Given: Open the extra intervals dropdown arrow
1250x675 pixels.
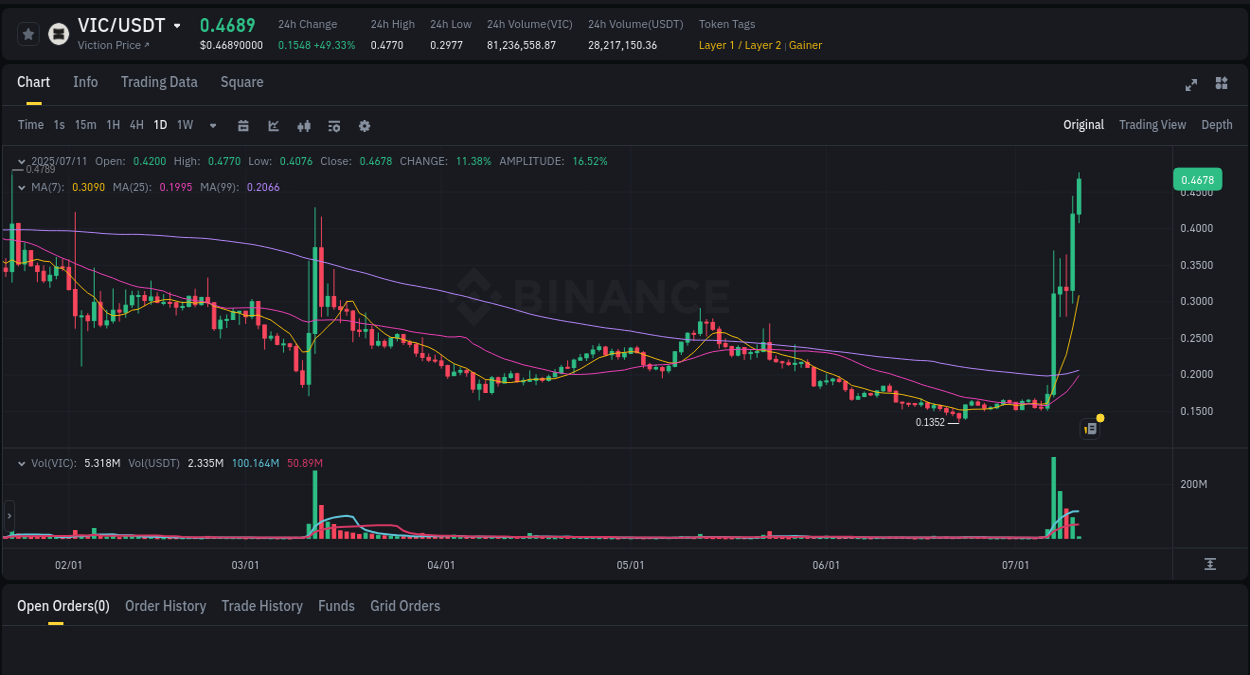Looking at the screenshot, I should 211,125.
